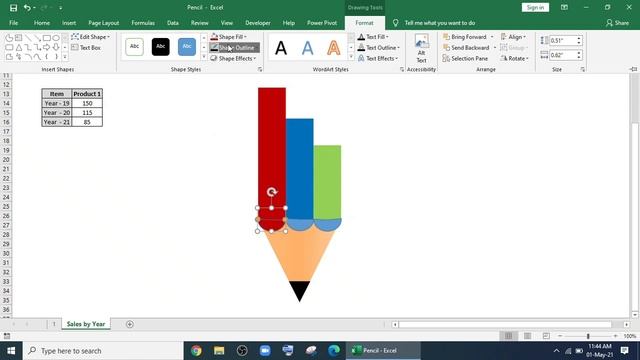Click Bring Forward
640x360 pixels.
click(465, 37)
